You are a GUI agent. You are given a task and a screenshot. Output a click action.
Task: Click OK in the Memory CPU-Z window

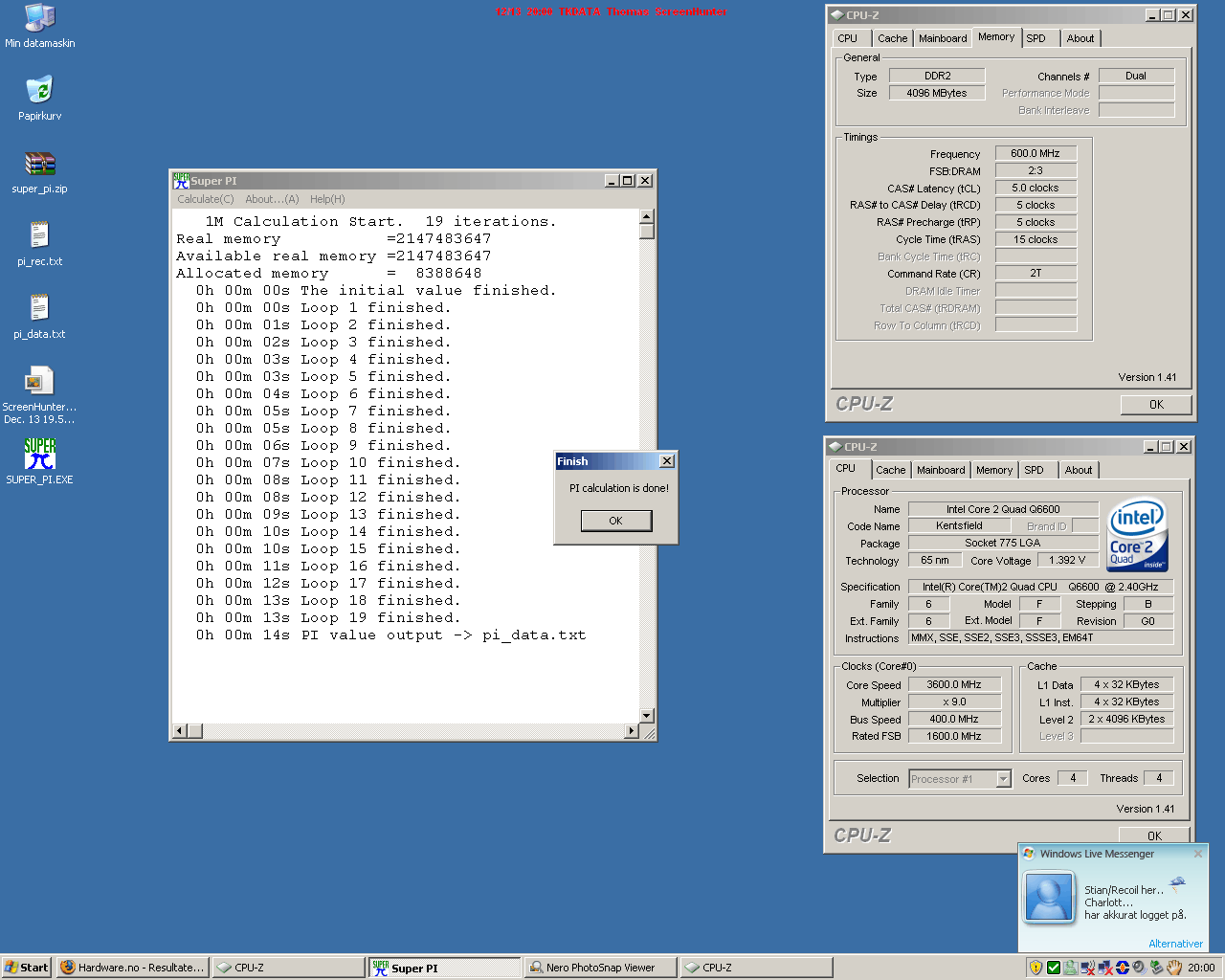1156,405
